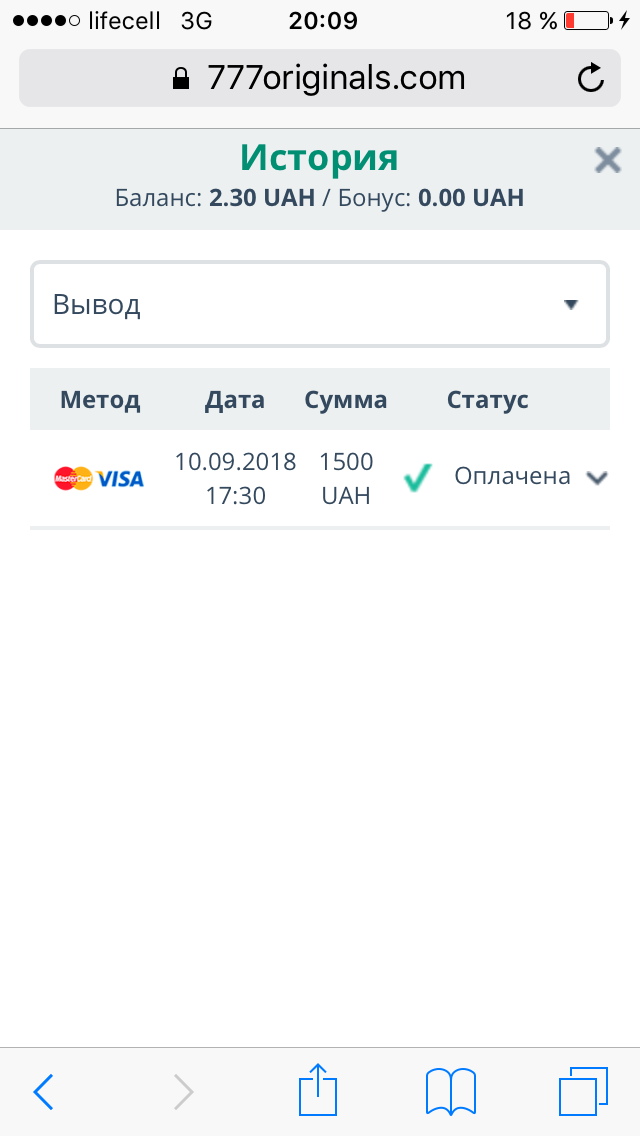Go back to previous page

44,1091
